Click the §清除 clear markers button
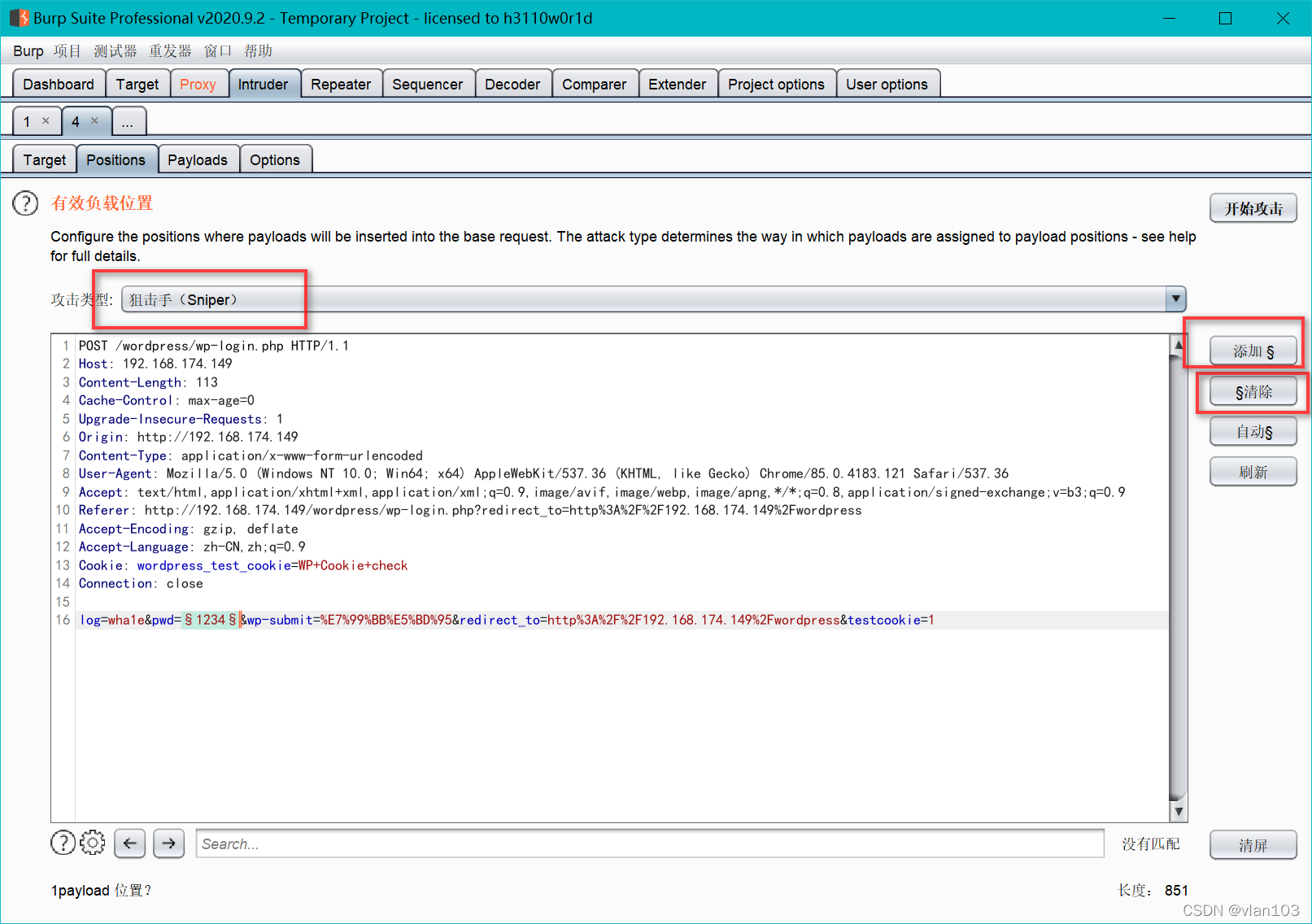Image resolution: width=1312 pixels, height=924 pixels. [1253, 392]
